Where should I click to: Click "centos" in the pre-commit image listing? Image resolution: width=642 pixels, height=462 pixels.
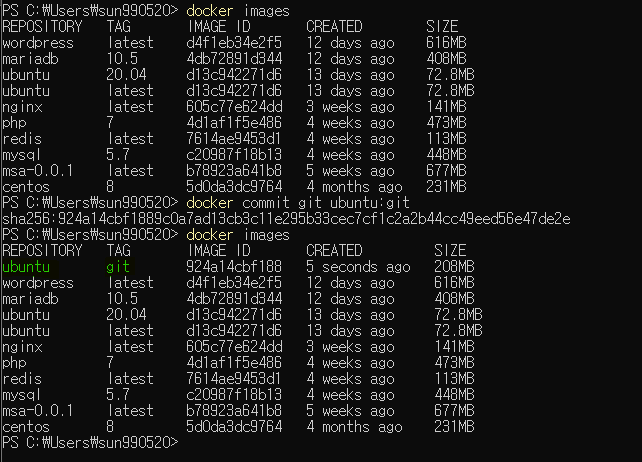pos(26,187)
